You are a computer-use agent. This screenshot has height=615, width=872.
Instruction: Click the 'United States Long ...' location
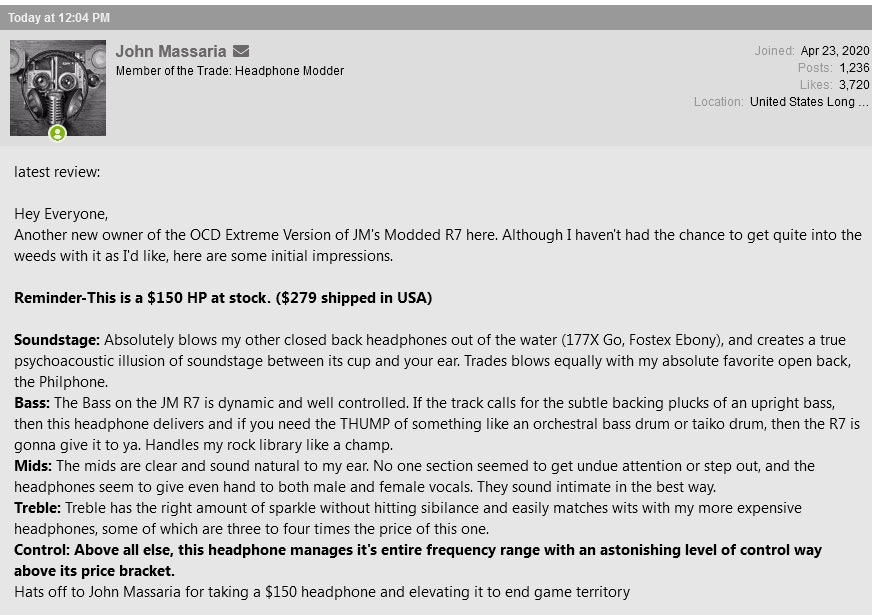pos(809,102)
